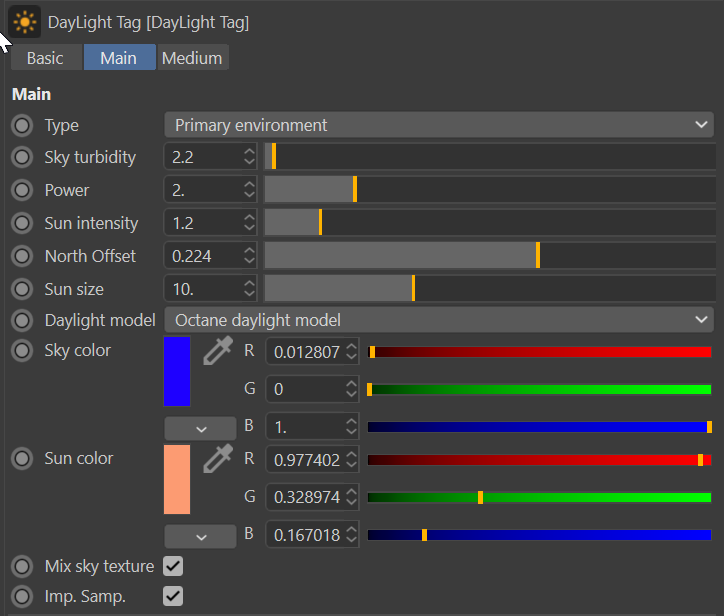Click the DayLight Tag sun icon
724x616 pixels.
click(x=25, y=21)
